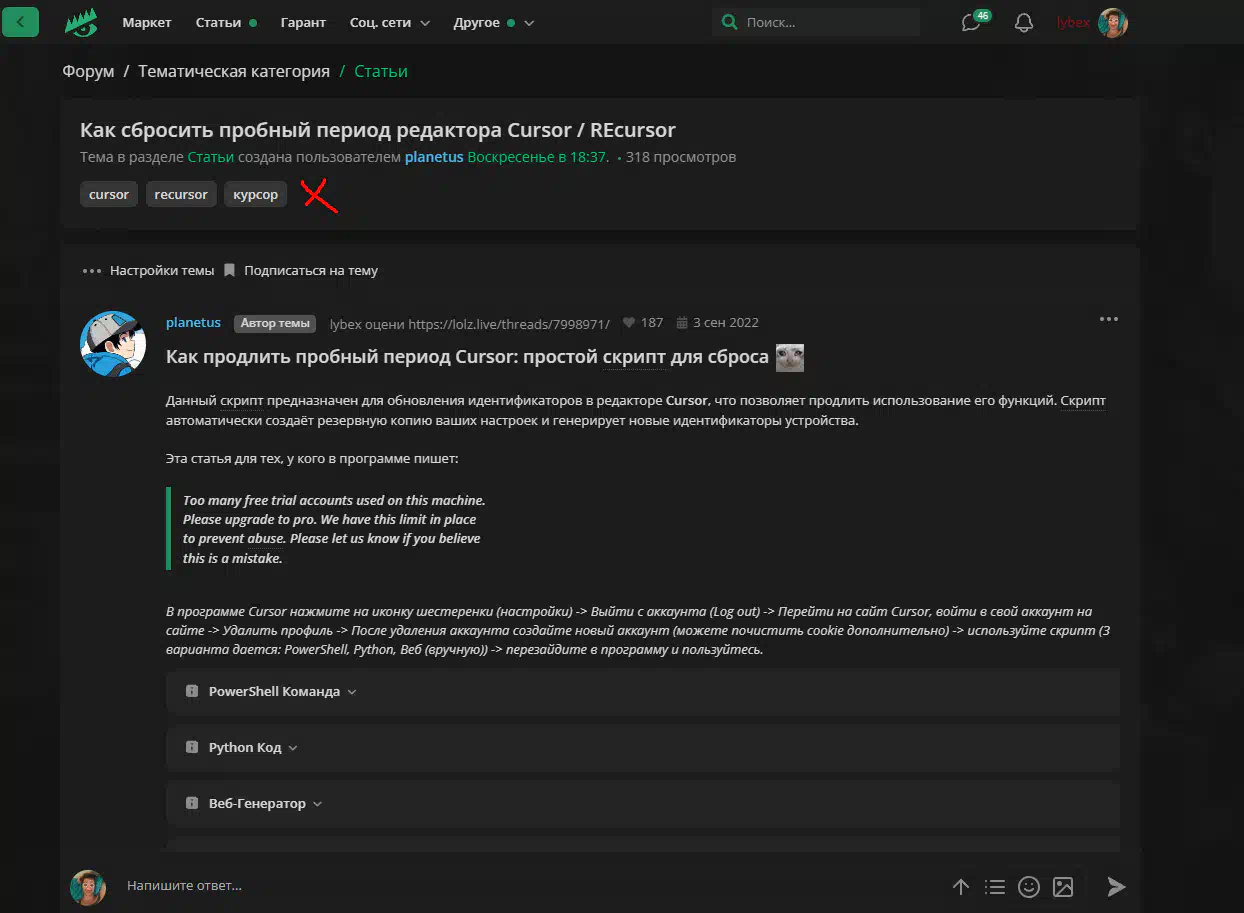This screenshot has width=1244, height=913.
Task: Open the conversations icon with 46 badge
Action: (x=972, y=22)
